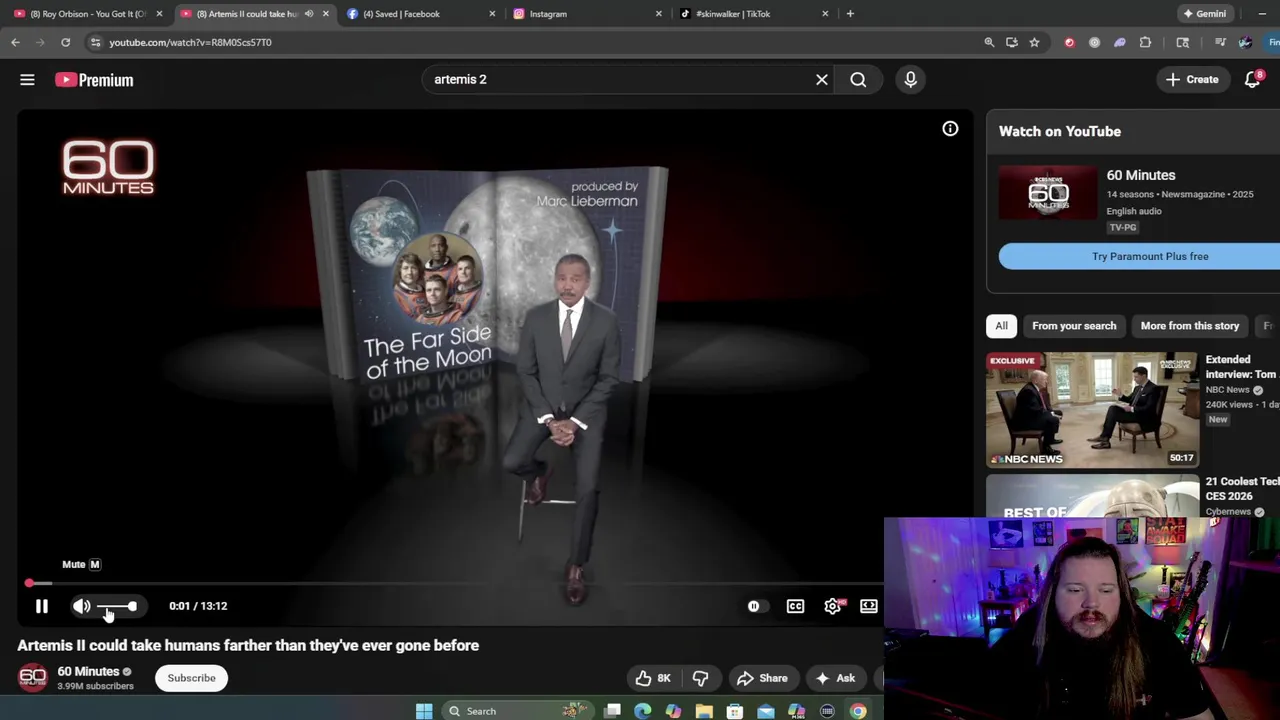The height and width of the screenshot is (720, 1280).
Task: Close the Facebook tab
Action: tap(491, 14)
